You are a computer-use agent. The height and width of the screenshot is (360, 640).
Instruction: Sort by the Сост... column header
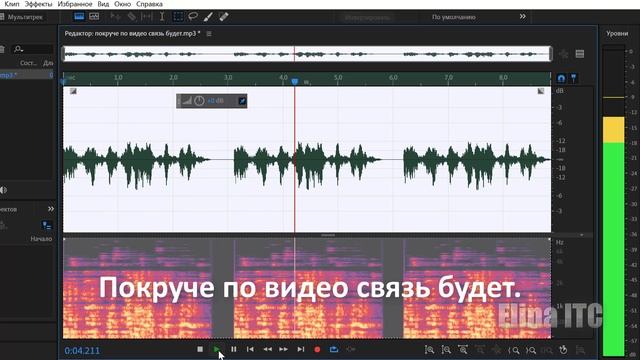coord(28,63)
